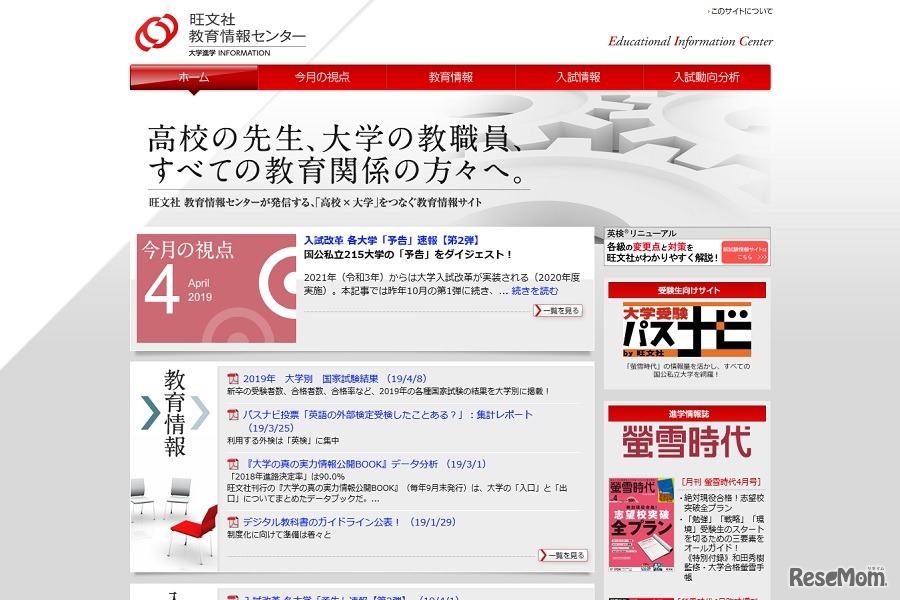Switch to the 入試情報 tab
This screenshot has width=900, height=600.
(577, 75)
